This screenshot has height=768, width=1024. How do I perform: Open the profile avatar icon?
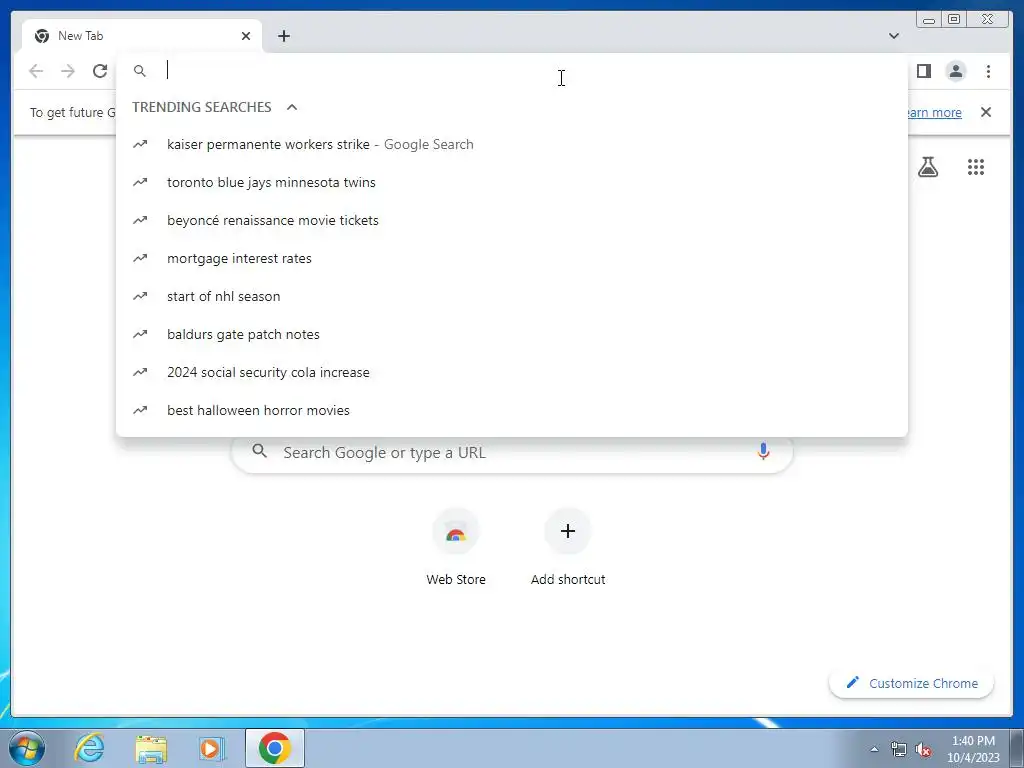(955, 71)
